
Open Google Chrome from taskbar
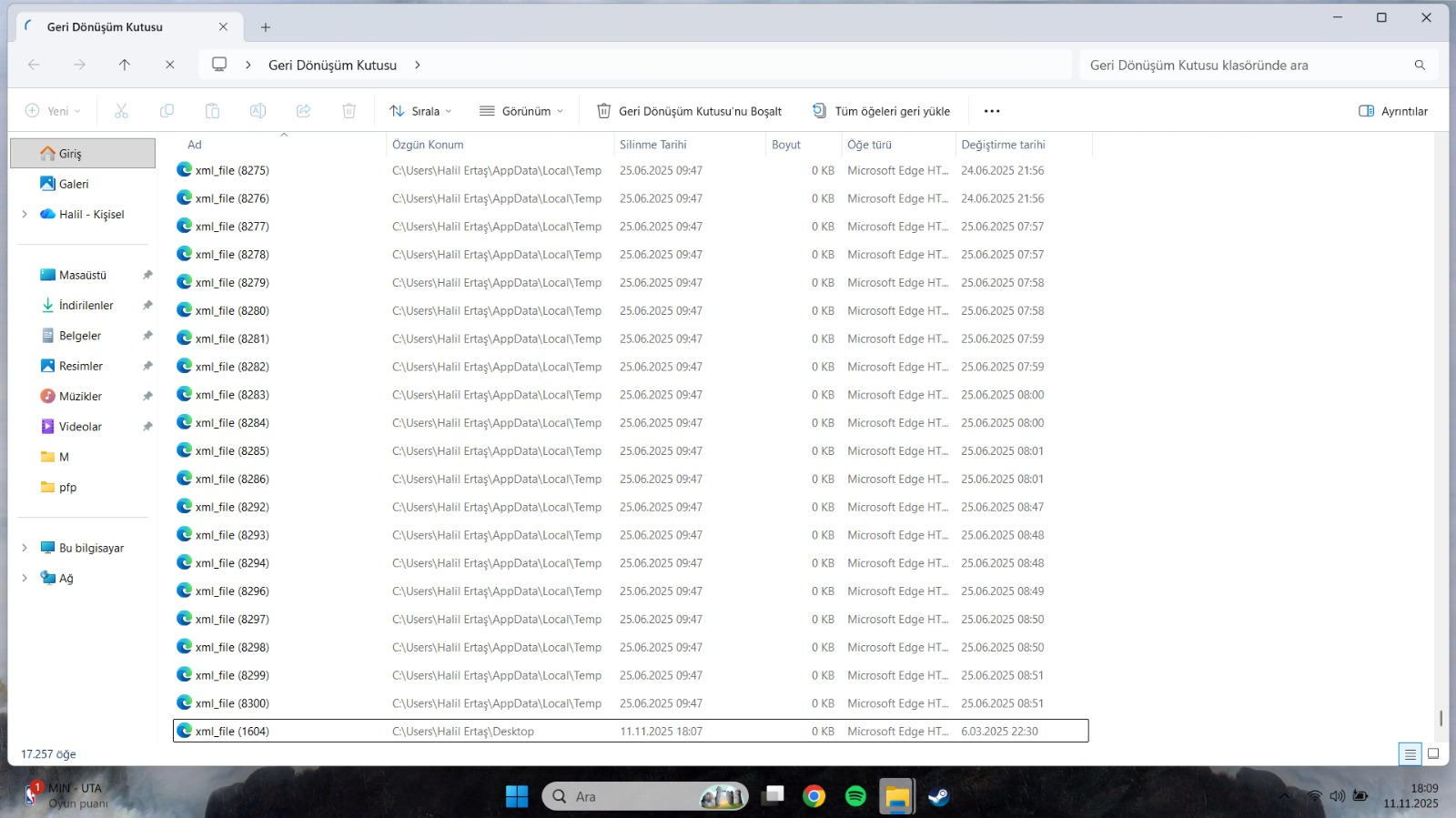814,796
